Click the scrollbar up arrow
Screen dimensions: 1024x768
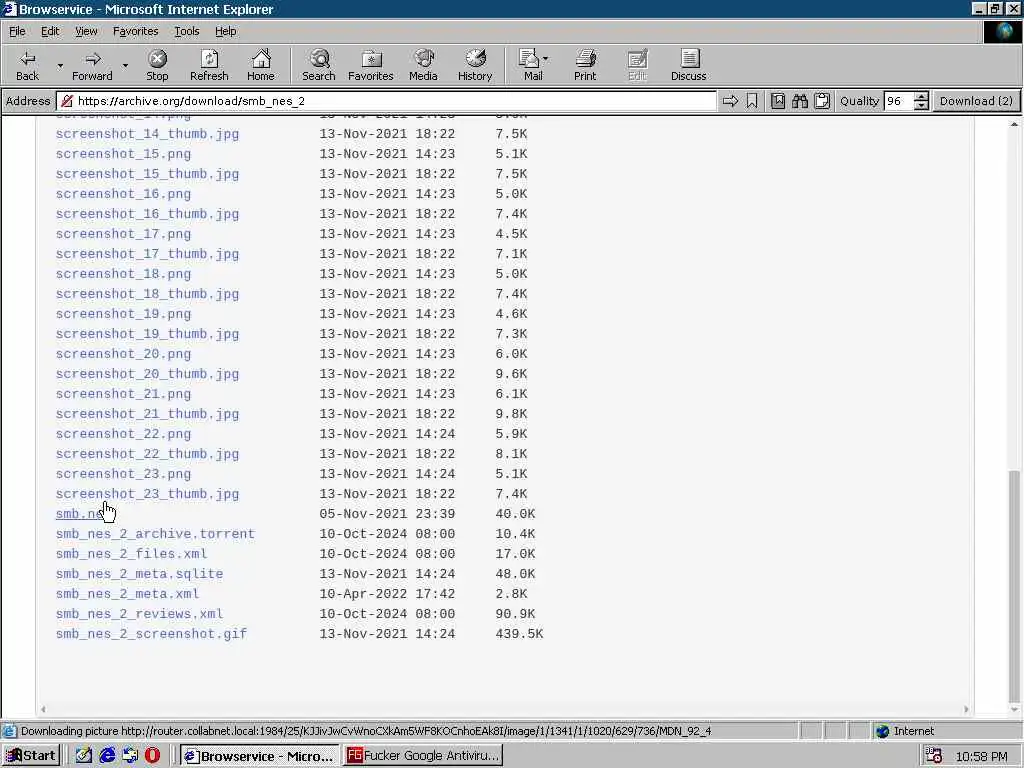[x=1014, y=123]
